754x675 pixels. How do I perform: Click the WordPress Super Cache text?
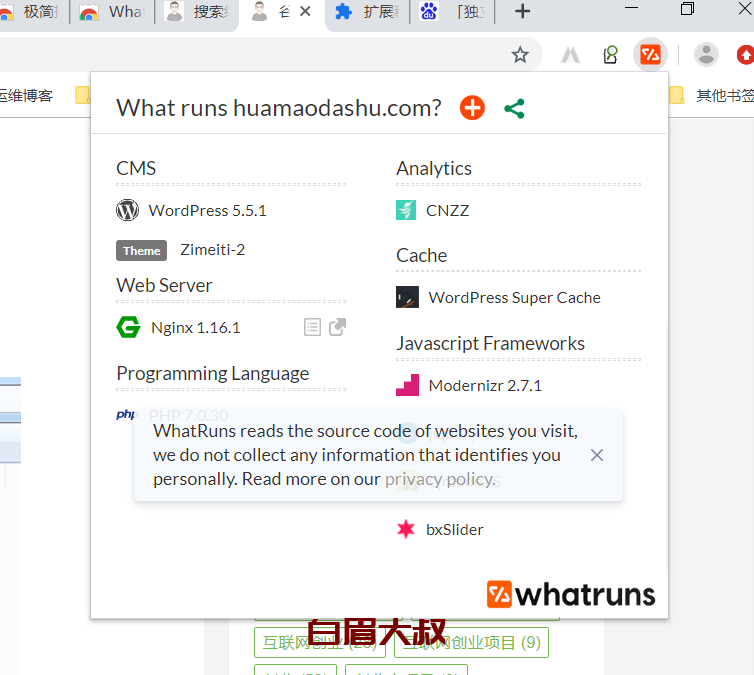(x=515, y=298)
